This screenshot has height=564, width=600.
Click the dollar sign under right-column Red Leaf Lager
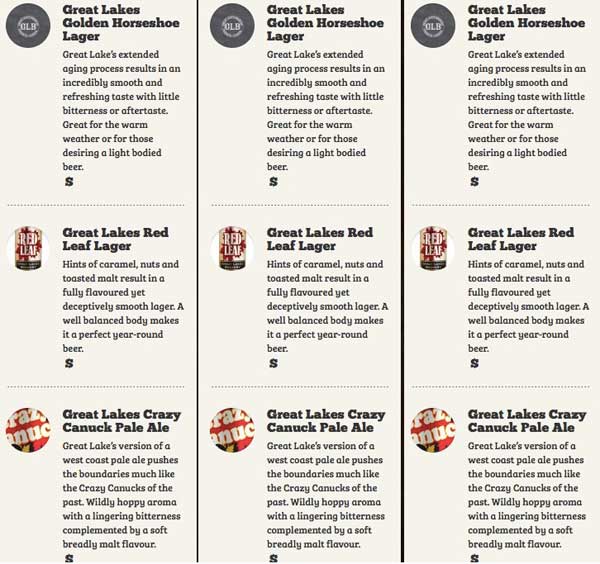pyautogui.click(x=474, y=363)
